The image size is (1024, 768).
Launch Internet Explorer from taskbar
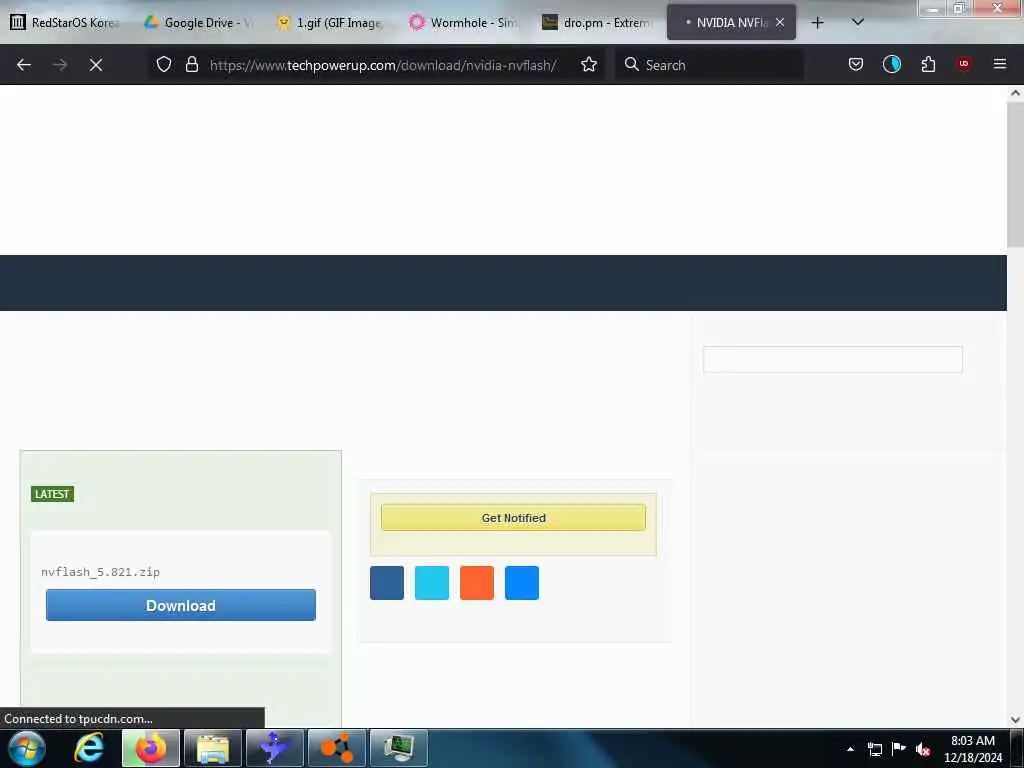tap(89, 748)
